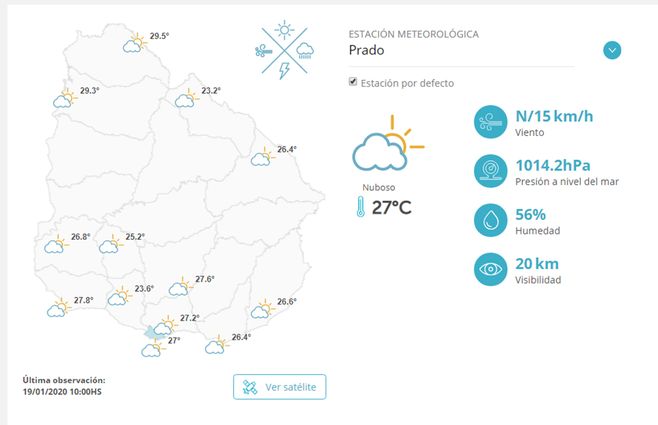
Task: Select the 23.2° station on the map
Action: (x=186, y=98)
